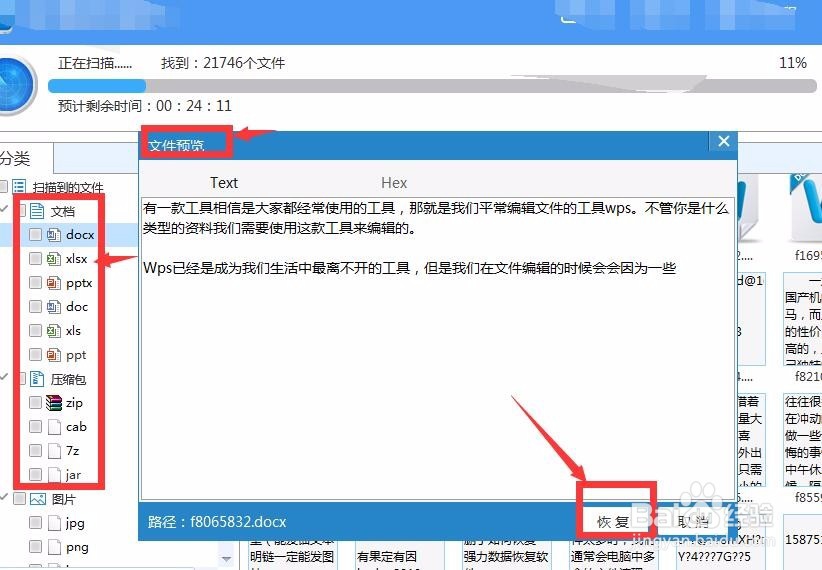Select the 文档 tree label
The height and width of the screenshot is (570, 822).
coord(63,211)
